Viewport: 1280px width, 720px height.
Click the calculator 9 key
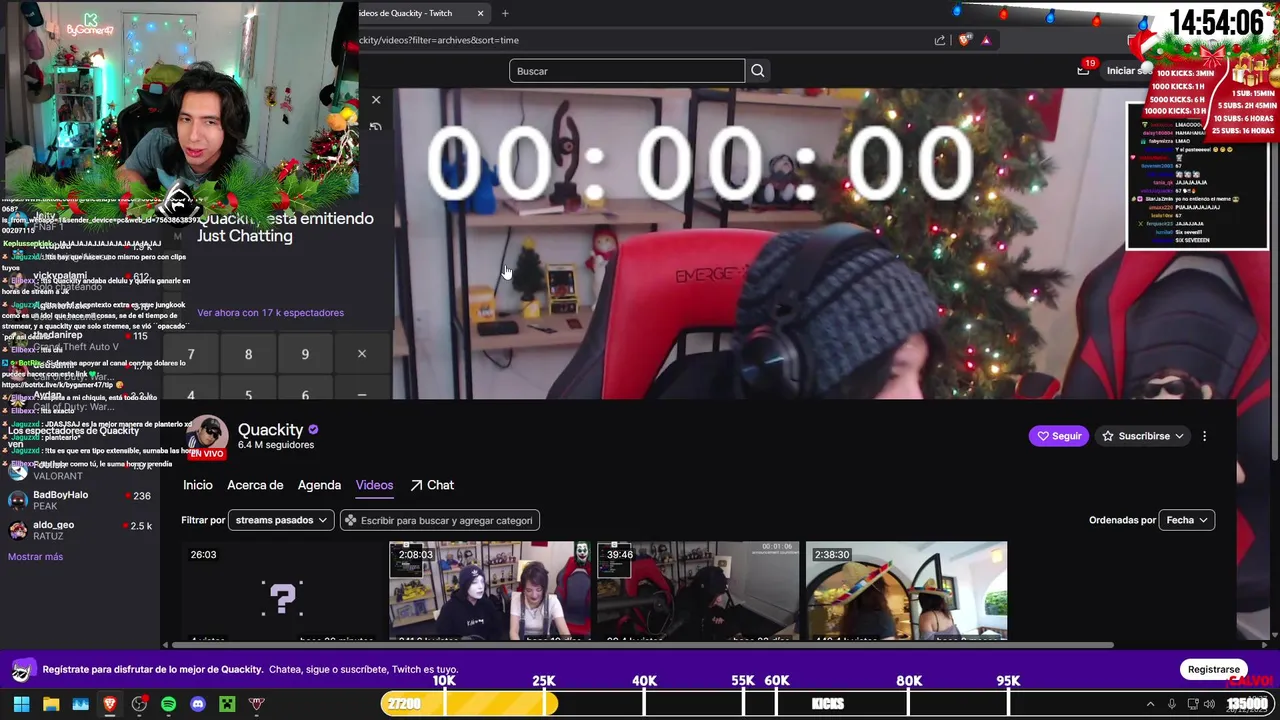click(x=305, y=354)
